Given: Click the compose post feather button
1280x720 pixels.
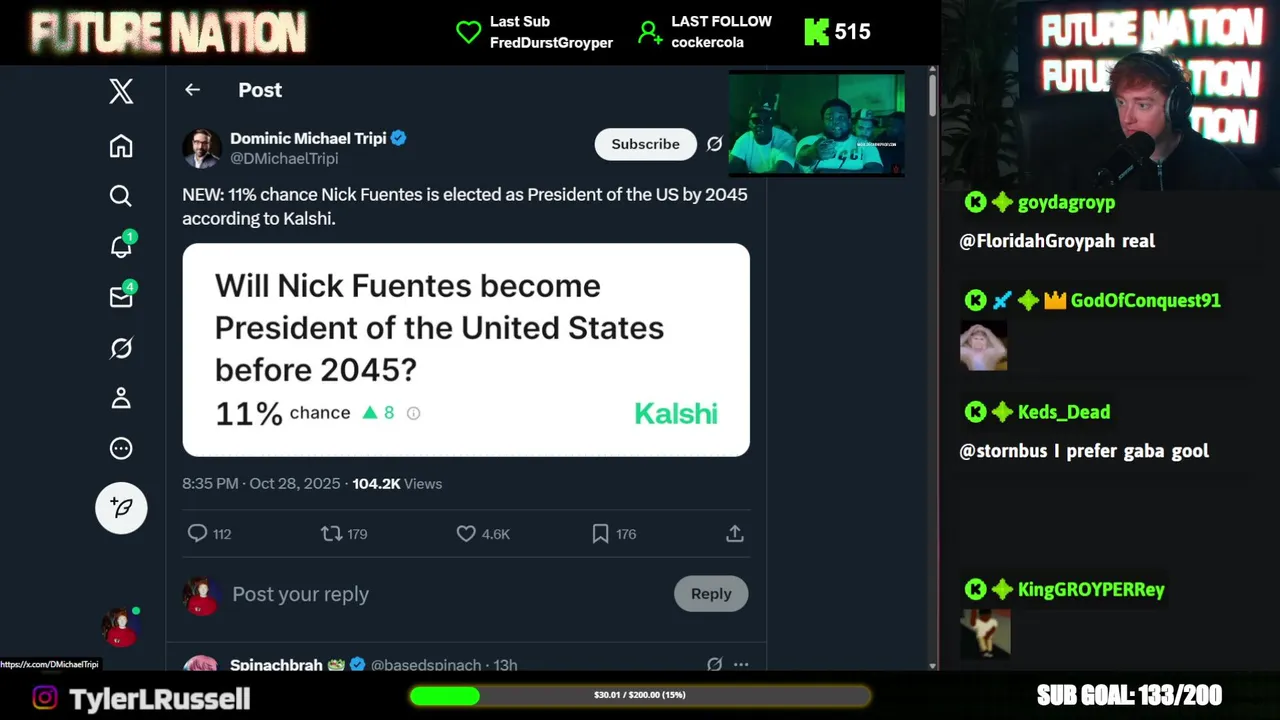Looking at the screenshot, I should (121, 508).
